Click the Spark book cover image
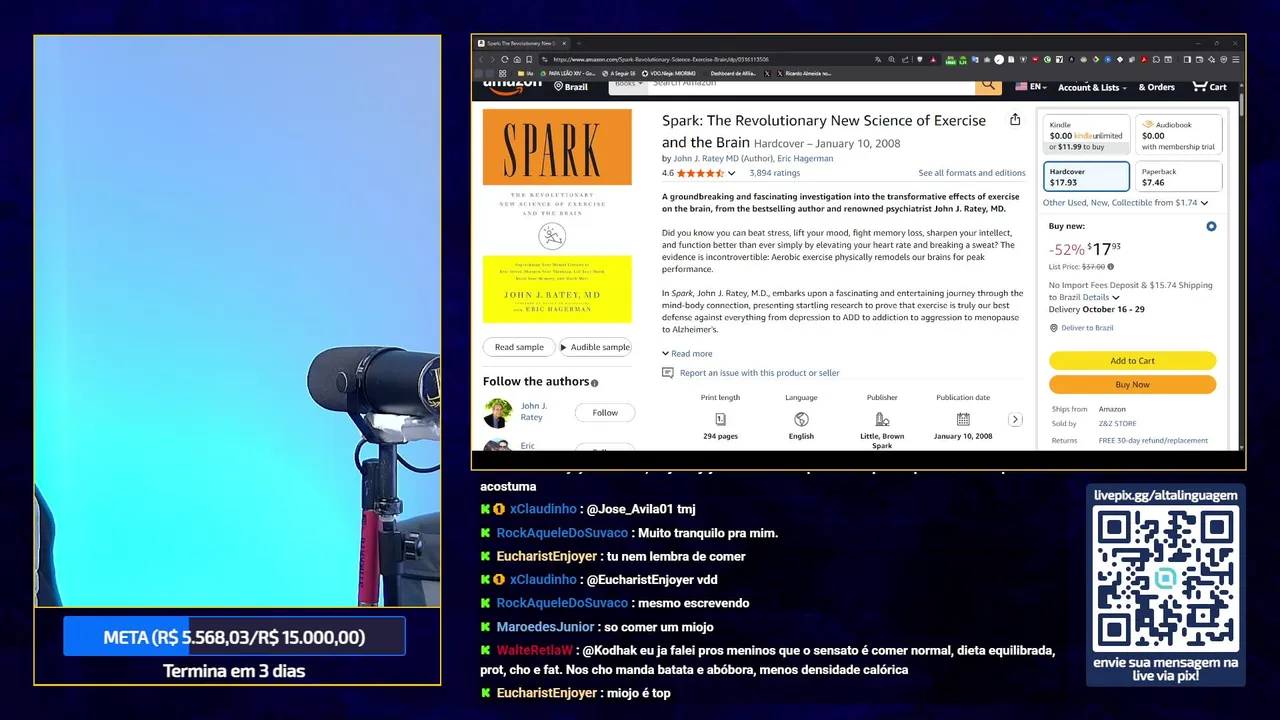Viewport: 1280px width, 720px height. click(x=557, y=216)
